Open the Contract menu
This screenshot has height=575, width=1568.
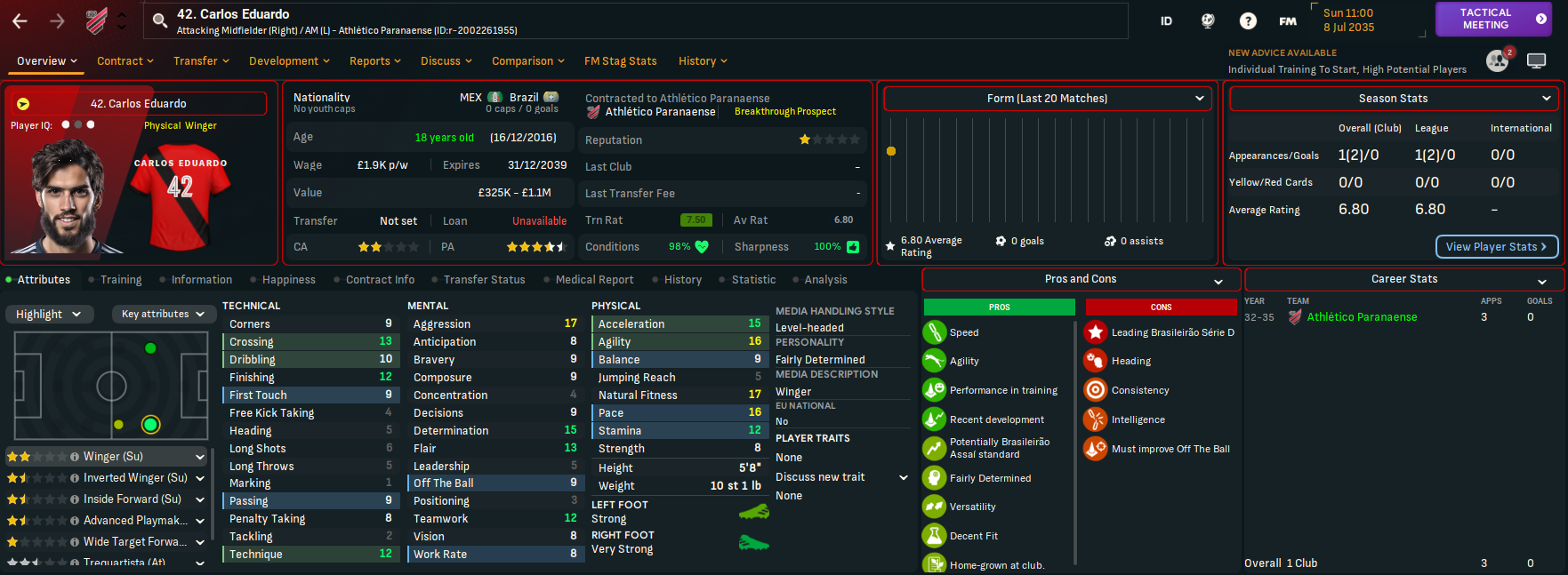click(125, 61)
